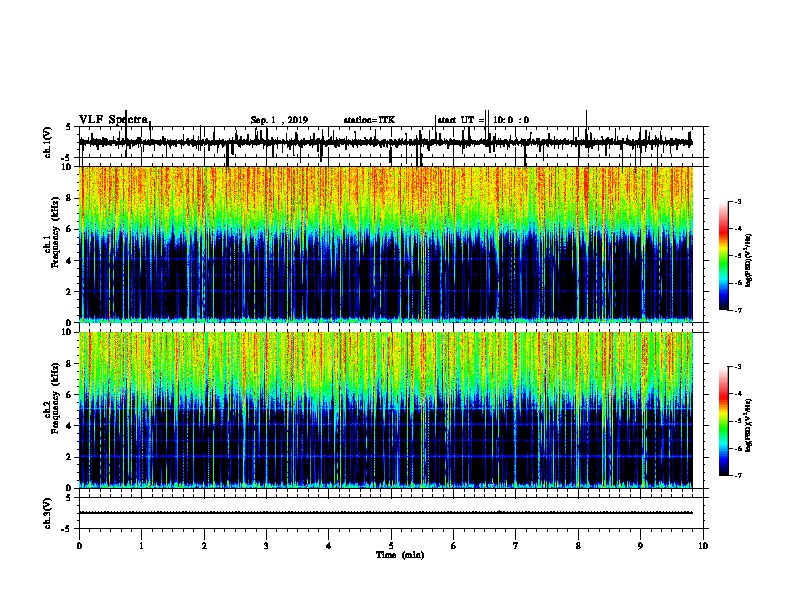Click the "Time (min)" axis label
The height and width of the screenshot is (612, 792).
click(400, 555)
